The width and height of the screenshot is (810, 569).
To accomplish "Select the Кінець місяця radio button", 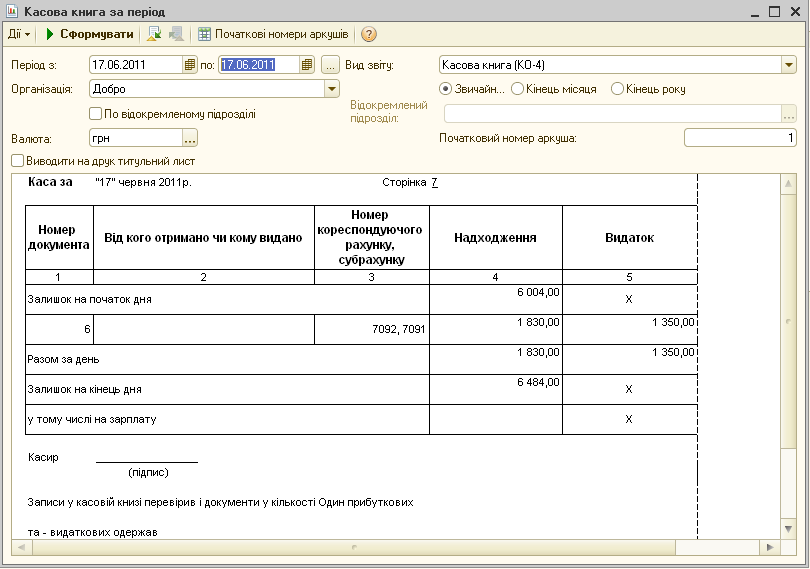I will click(517, 89).
